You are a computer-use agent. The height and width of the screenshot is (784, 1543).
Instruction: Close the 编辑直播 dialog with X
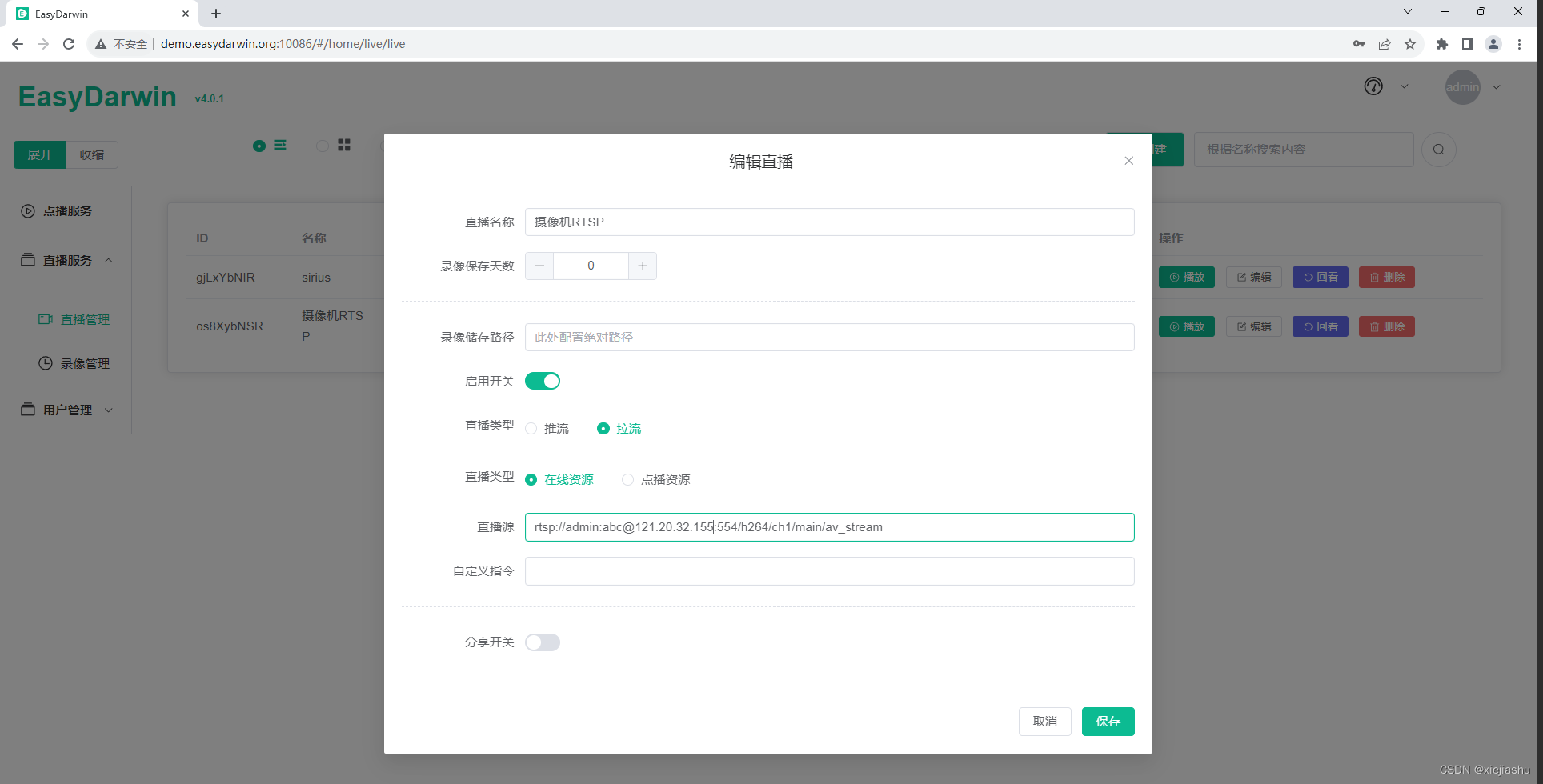tap(1128, 161)
